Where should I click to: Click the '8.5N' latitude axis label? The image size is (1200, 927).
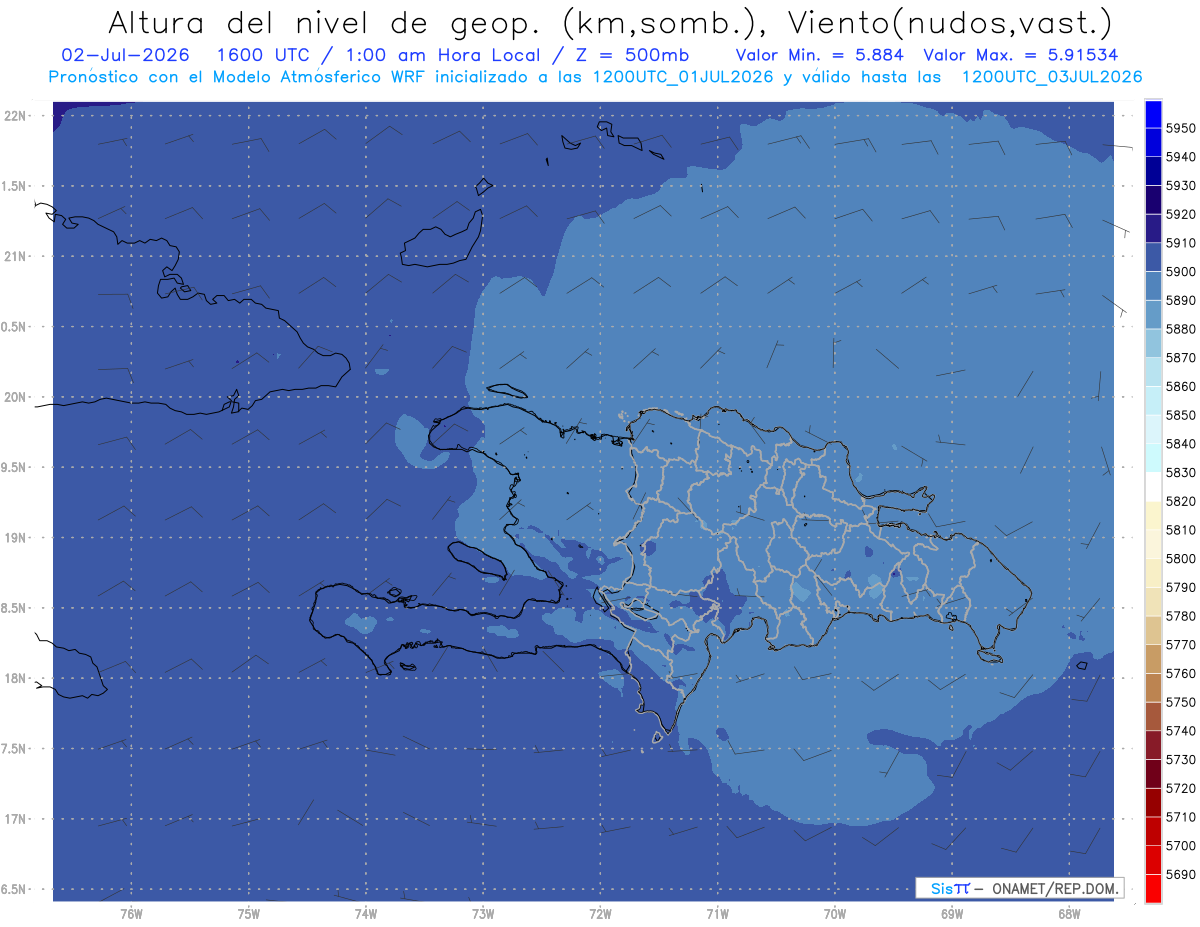point(15,608)
